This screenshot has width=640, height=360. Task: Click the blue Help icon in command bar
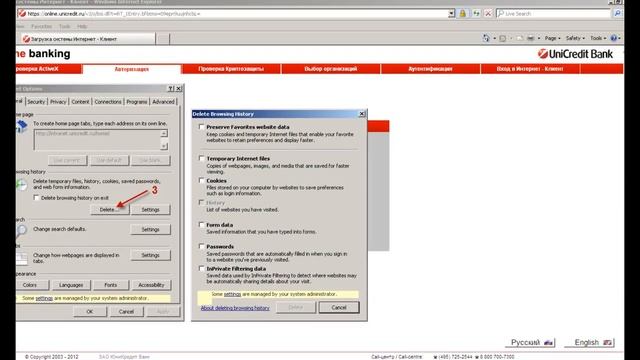613,38
